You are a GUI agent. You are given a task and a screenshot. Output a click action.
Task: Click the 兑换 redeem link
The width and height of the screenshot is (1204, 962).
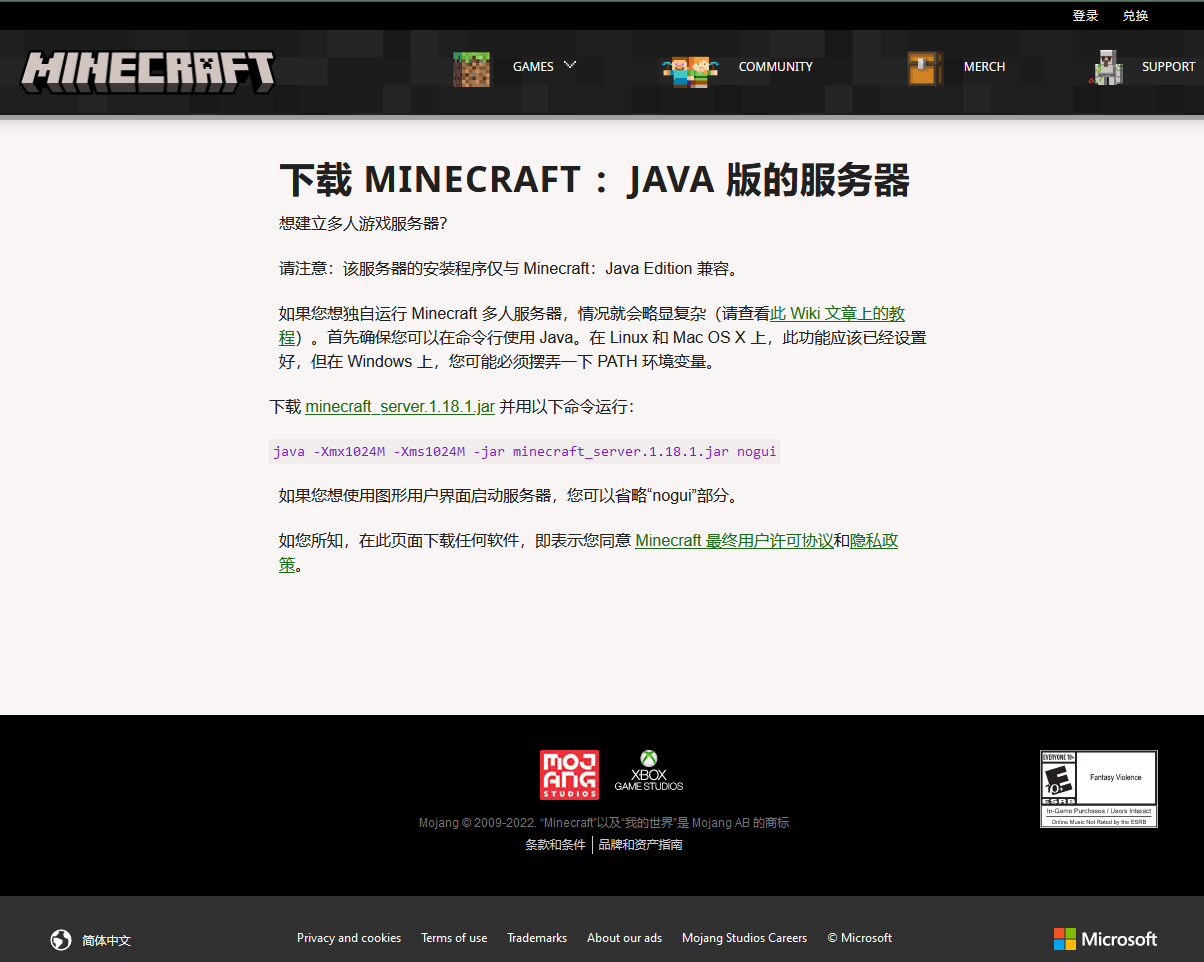[x=1135, y=15]
